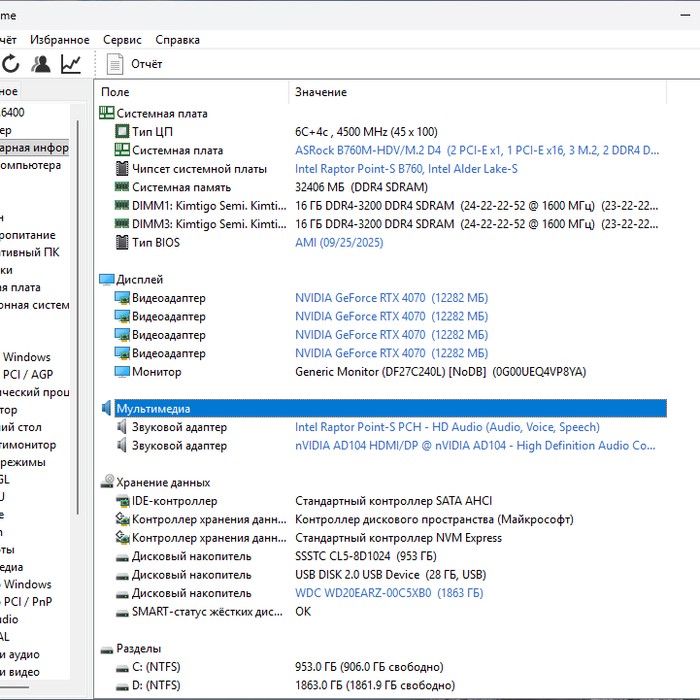Click the Хранение данных group icon
The width and height of the screenshot is (700, 700).
(x=107, y=481)
